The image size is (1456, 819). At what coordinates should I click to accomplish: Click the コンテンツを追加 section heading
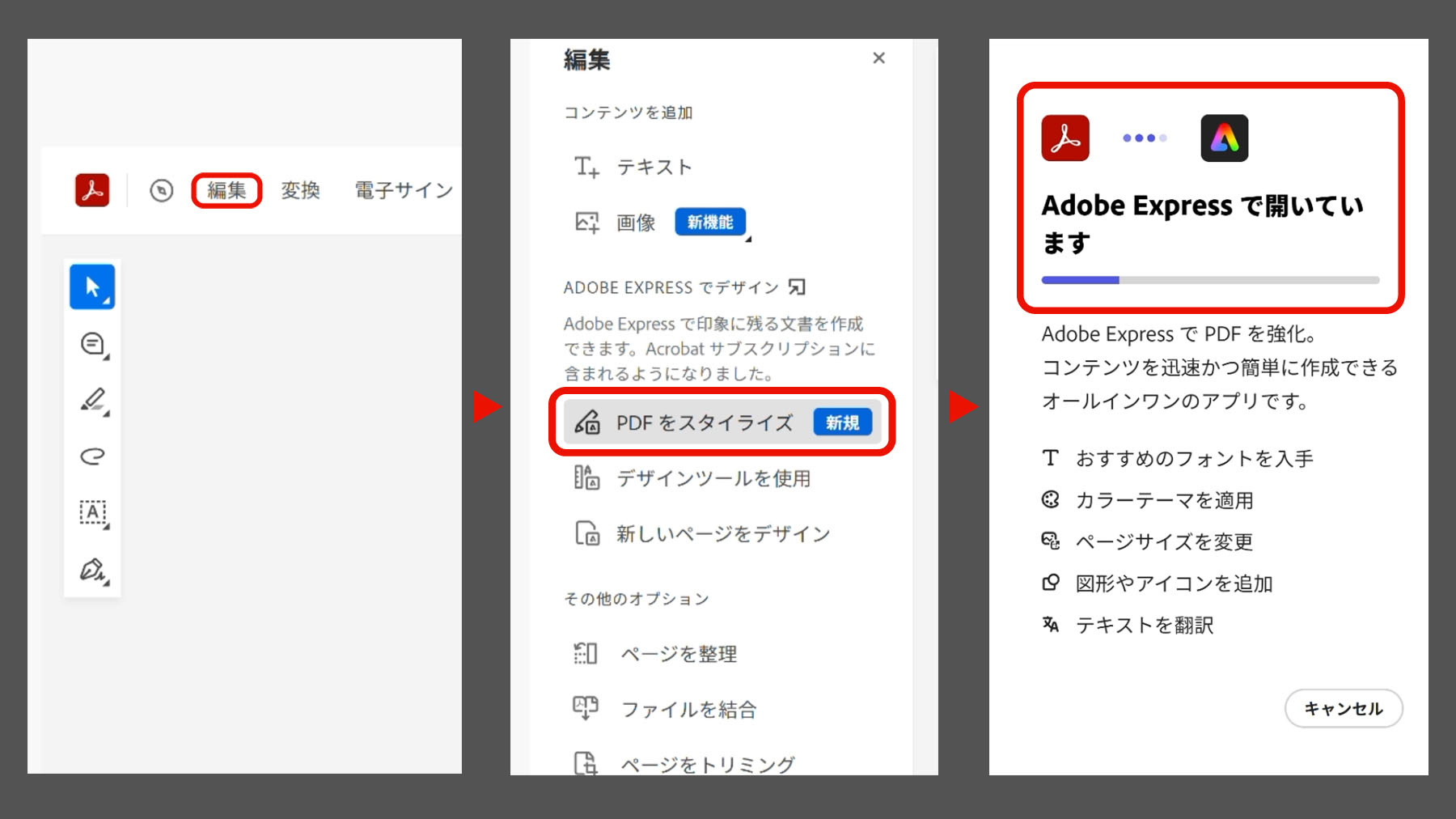(629, 112)
